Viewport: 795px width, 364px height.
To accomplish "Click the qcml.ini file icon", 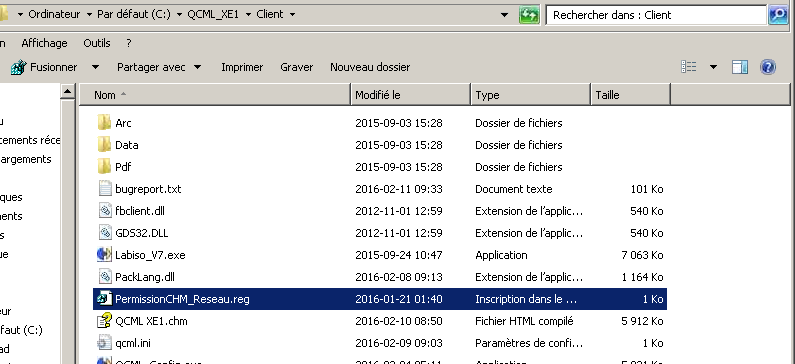I will [104, 343].
